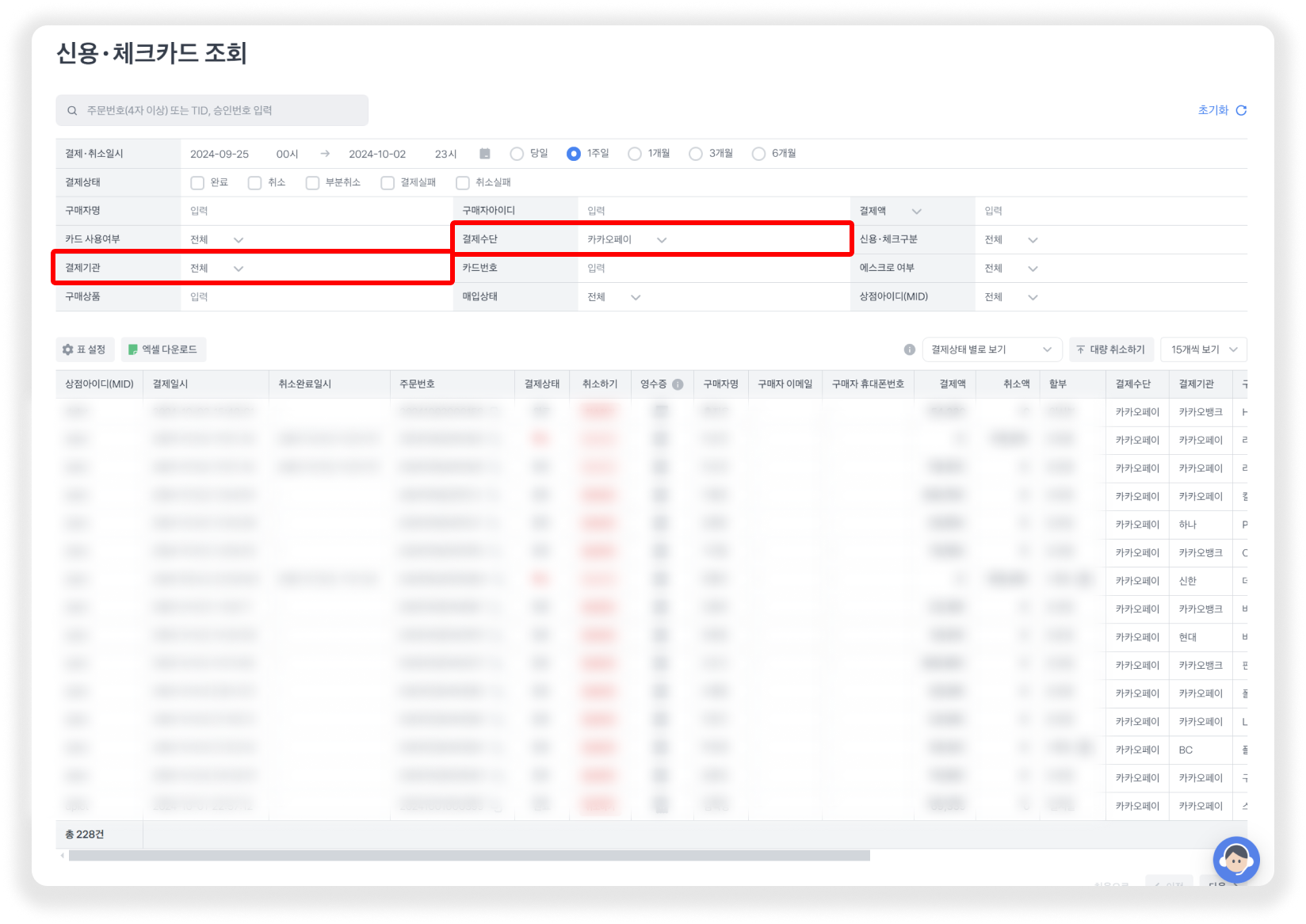Open the chat support avatar icon
Screen dimensions: 1306x924
point(1235,860)
